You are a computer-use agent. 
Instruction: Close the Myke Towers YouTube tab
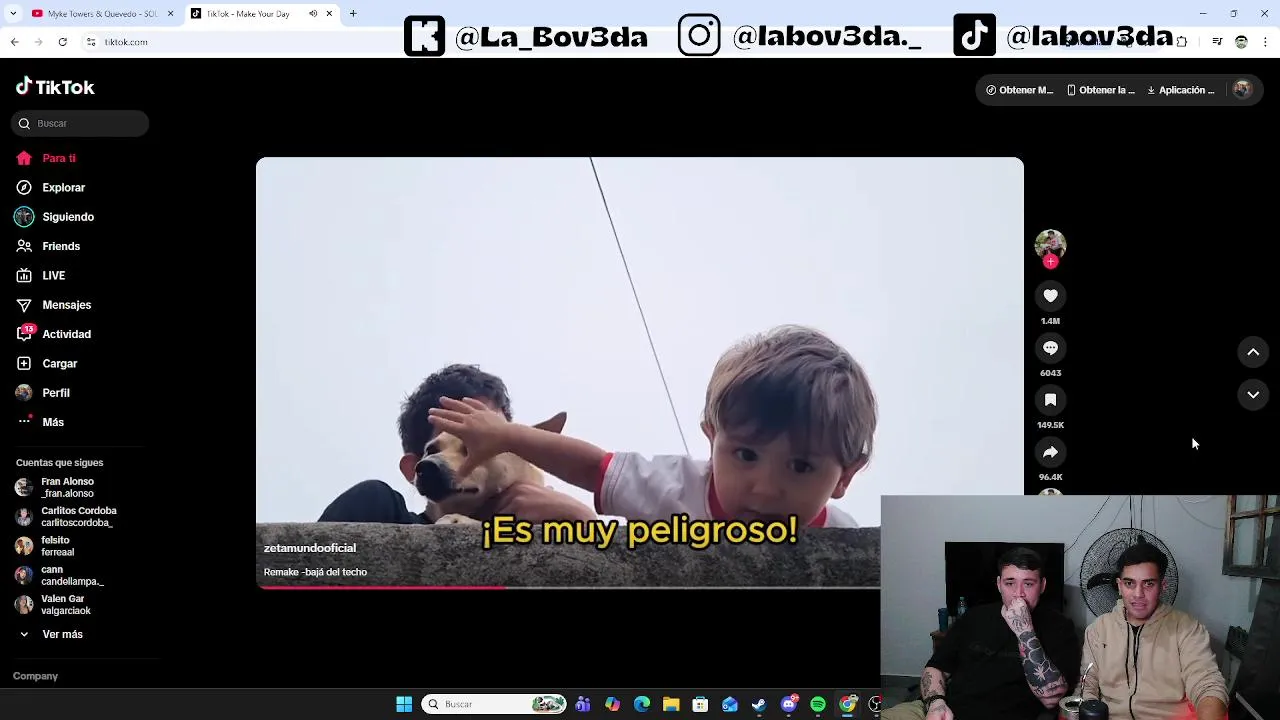pos(170,14)
